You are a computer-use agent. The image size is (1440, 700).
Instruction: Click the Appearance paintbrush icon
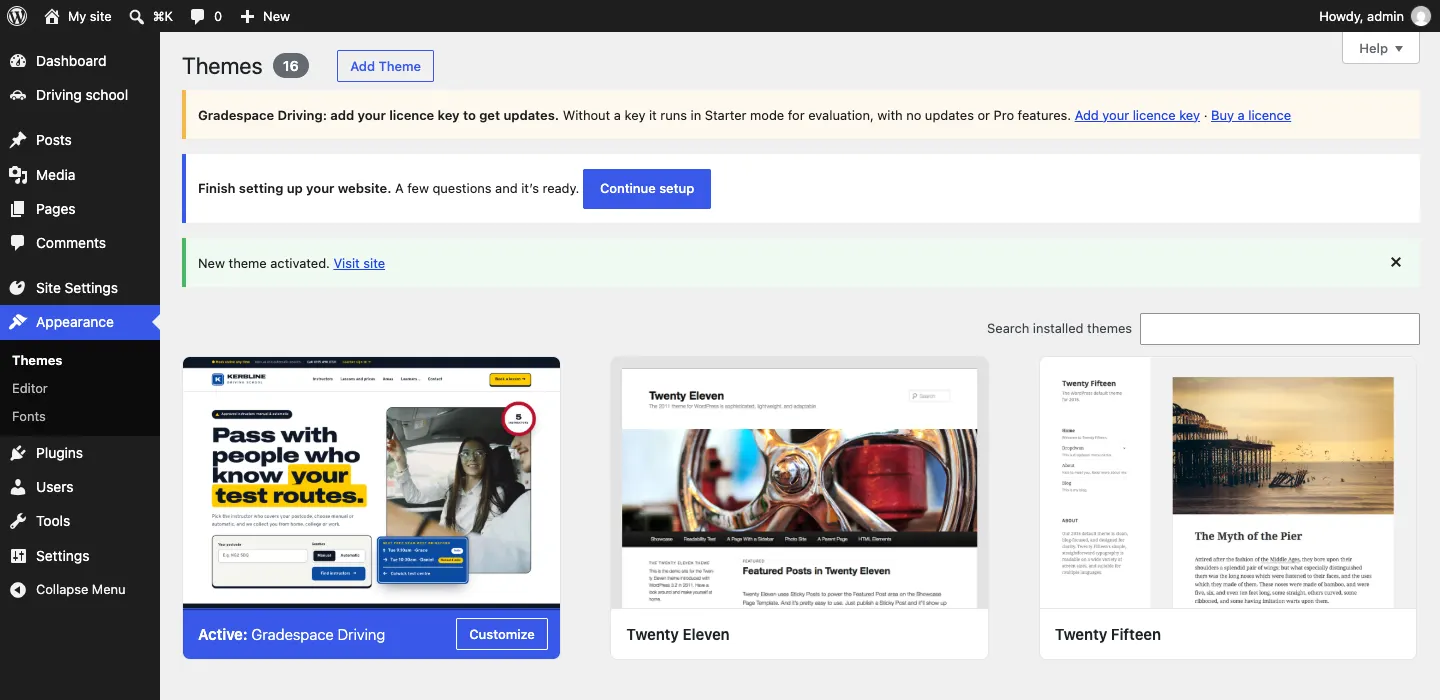pos(18,322)
